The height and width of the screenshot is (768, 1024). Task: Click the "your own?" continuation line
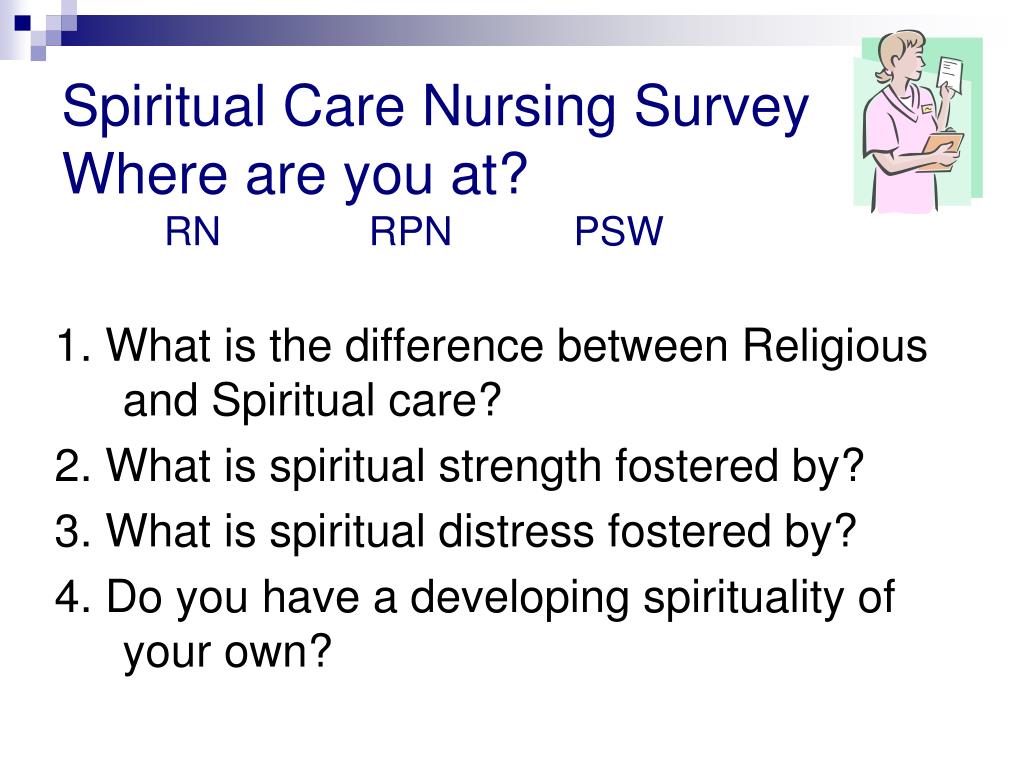[227, 652]
